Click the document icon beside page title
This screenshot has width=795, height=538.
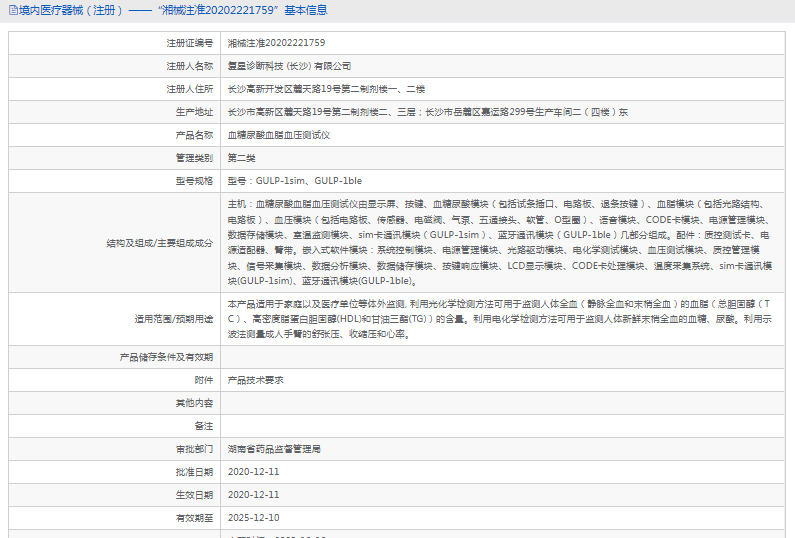tap(13, 10)
